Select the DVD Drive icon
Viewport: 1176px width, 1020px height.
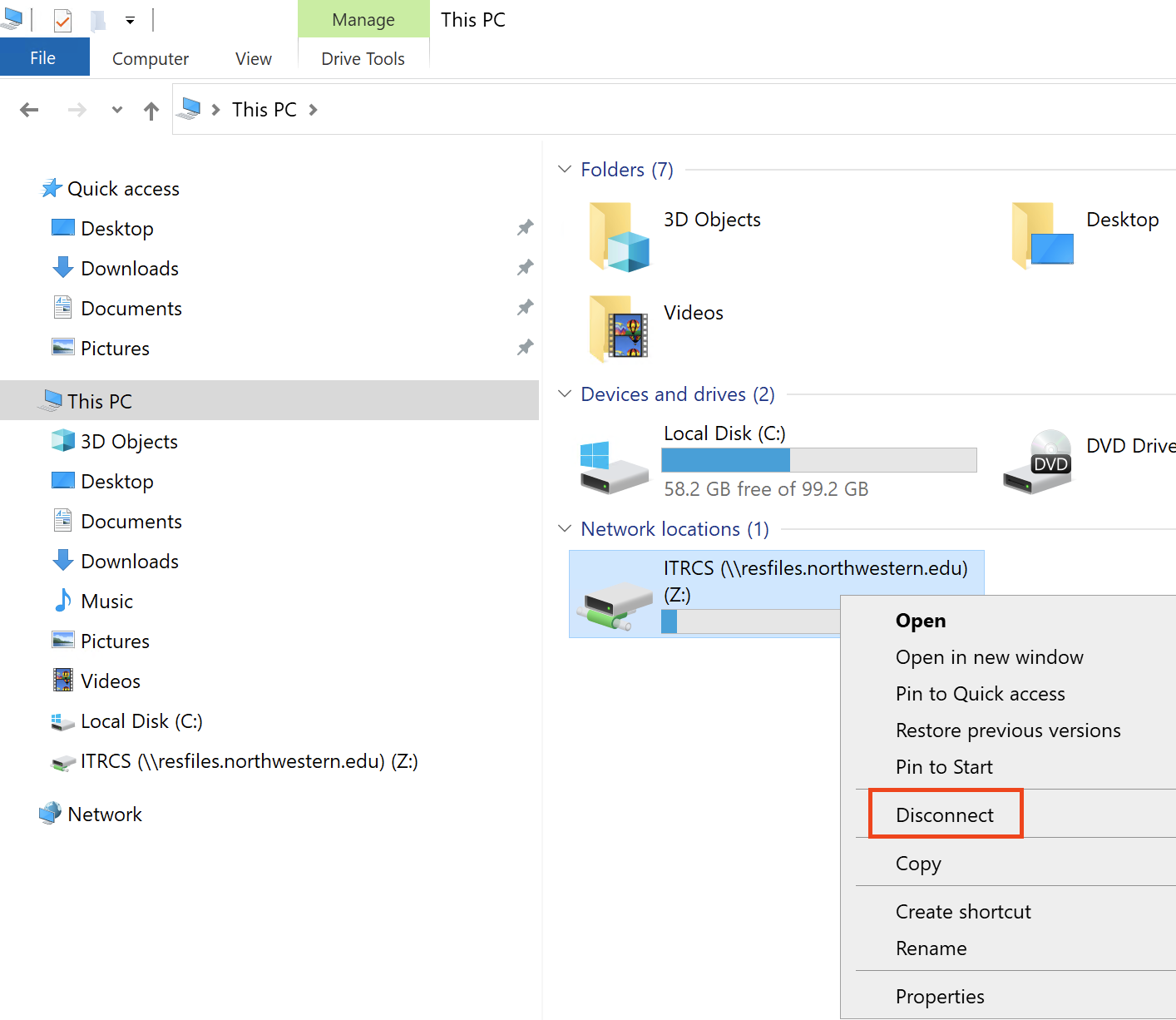pyautogui.click(x=1038, y=463)
